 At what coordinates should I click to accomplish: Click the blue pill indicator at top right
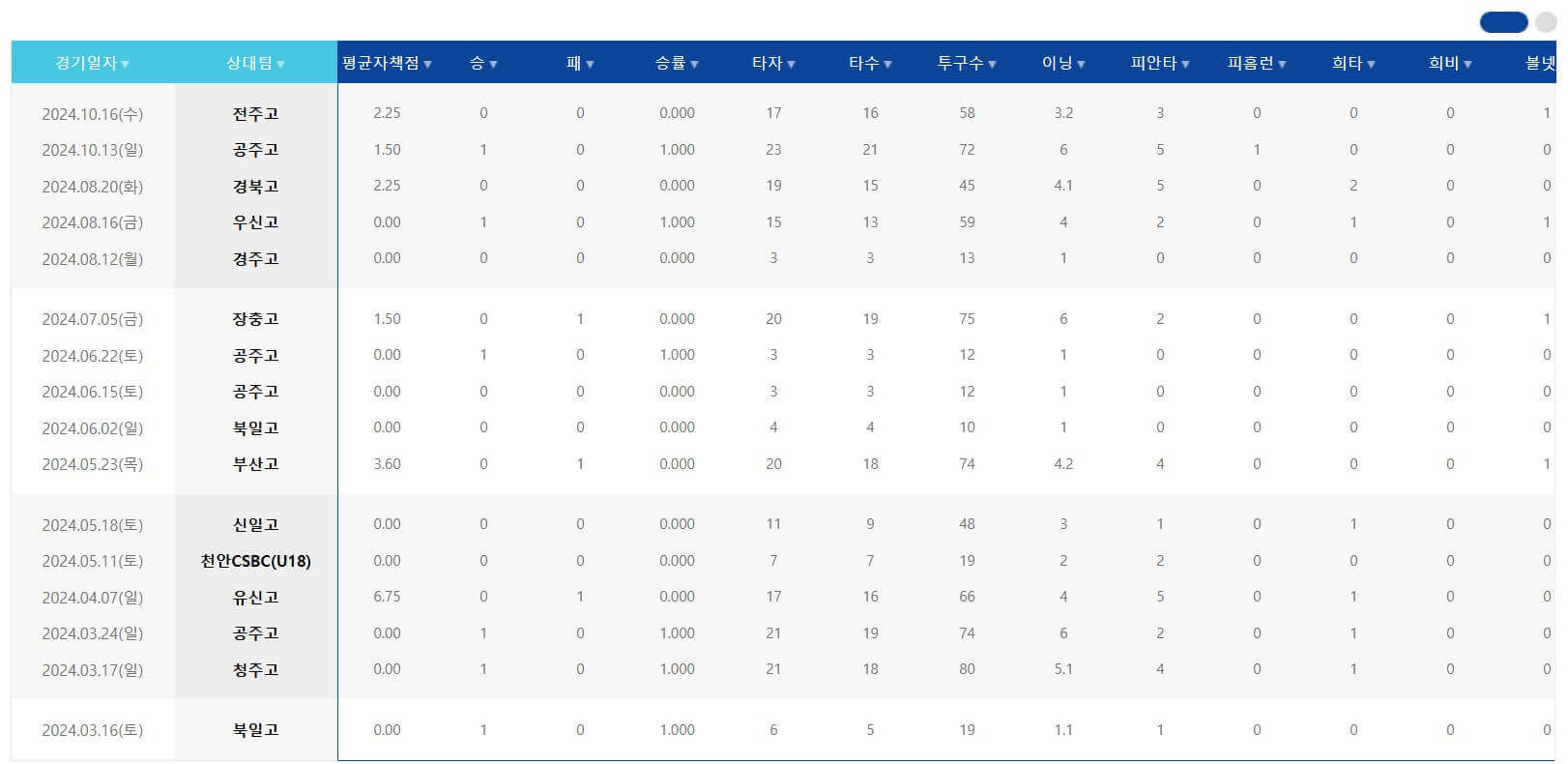(1504, 22)
